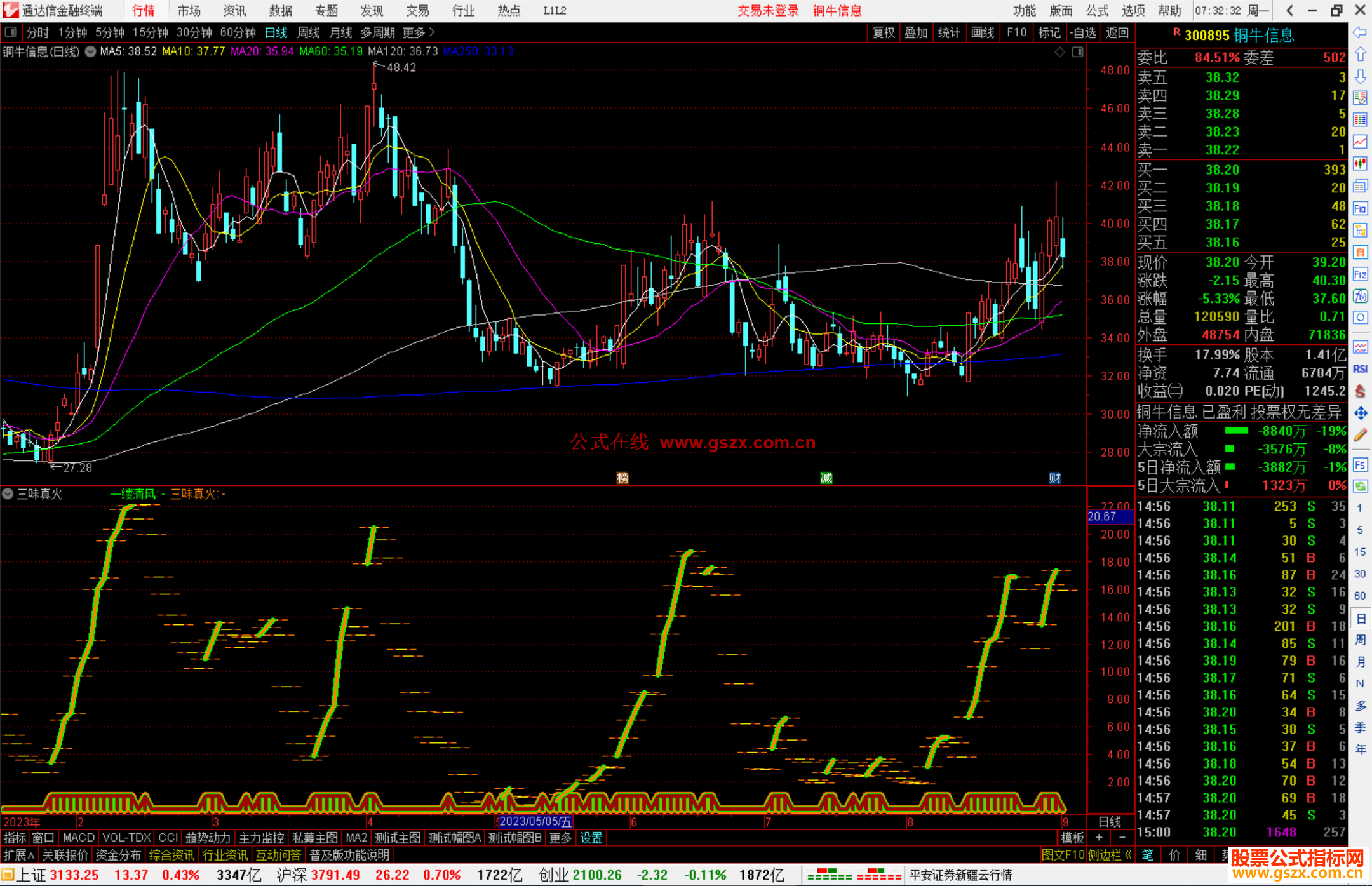Click the RSI indicator sidebar icon

[x=1360, y=369]
